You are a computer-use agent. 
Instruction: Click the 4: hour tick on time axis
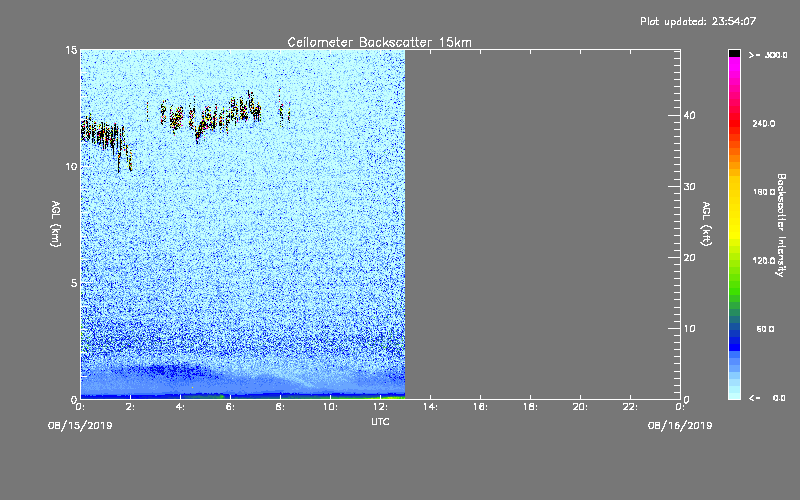point(180,407)
